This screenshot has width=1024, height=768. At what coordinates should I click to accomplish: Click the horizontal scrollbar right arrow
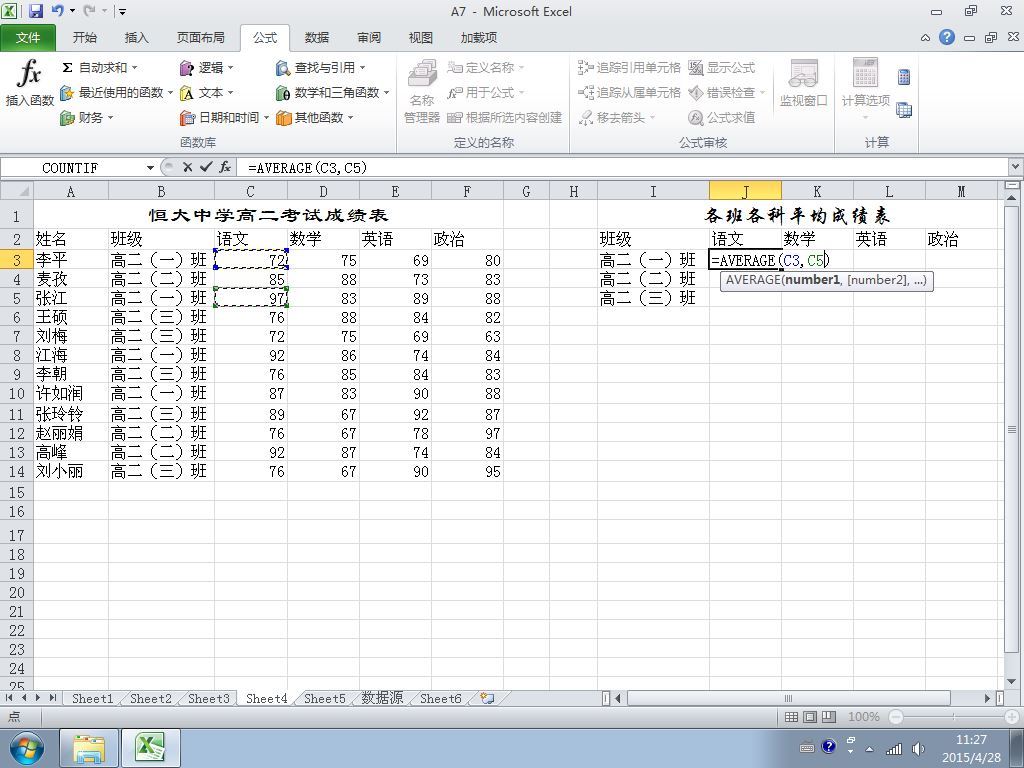point(987,698)
